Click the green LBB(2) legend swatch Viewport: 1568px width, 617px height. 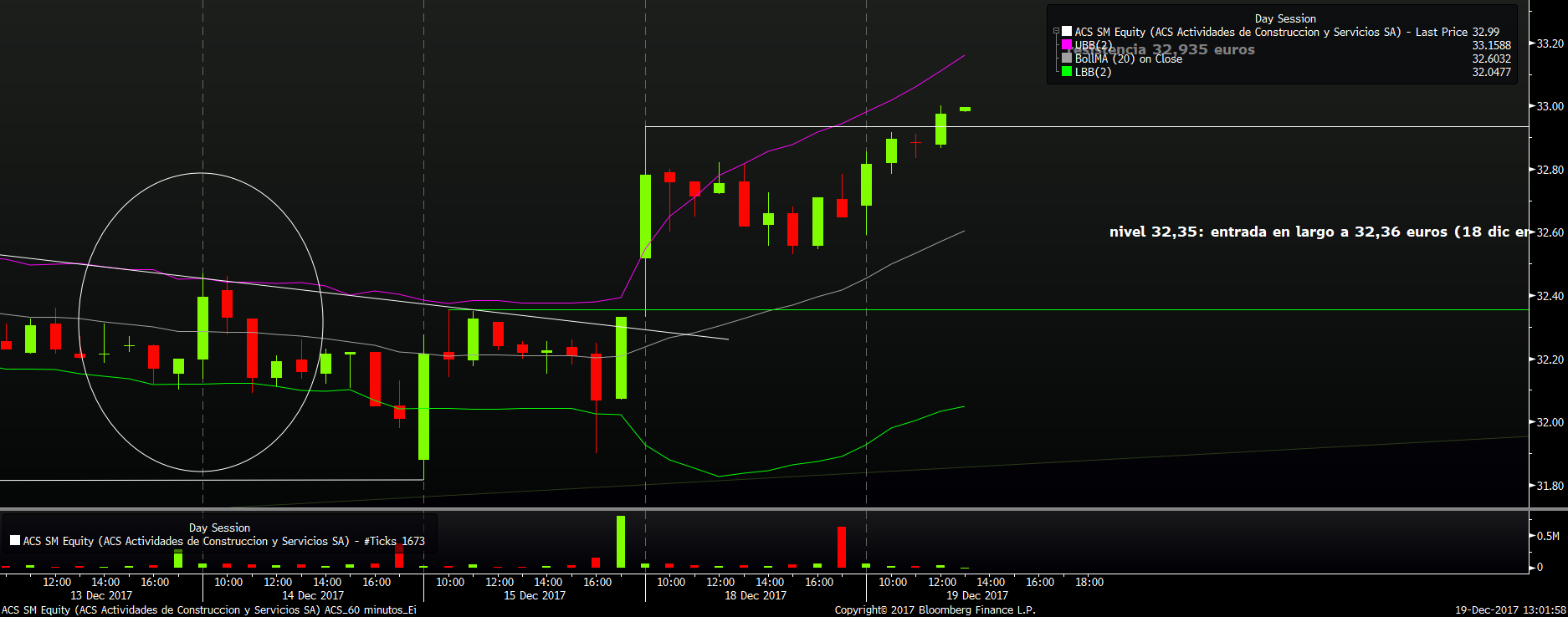coord(1067,72)
